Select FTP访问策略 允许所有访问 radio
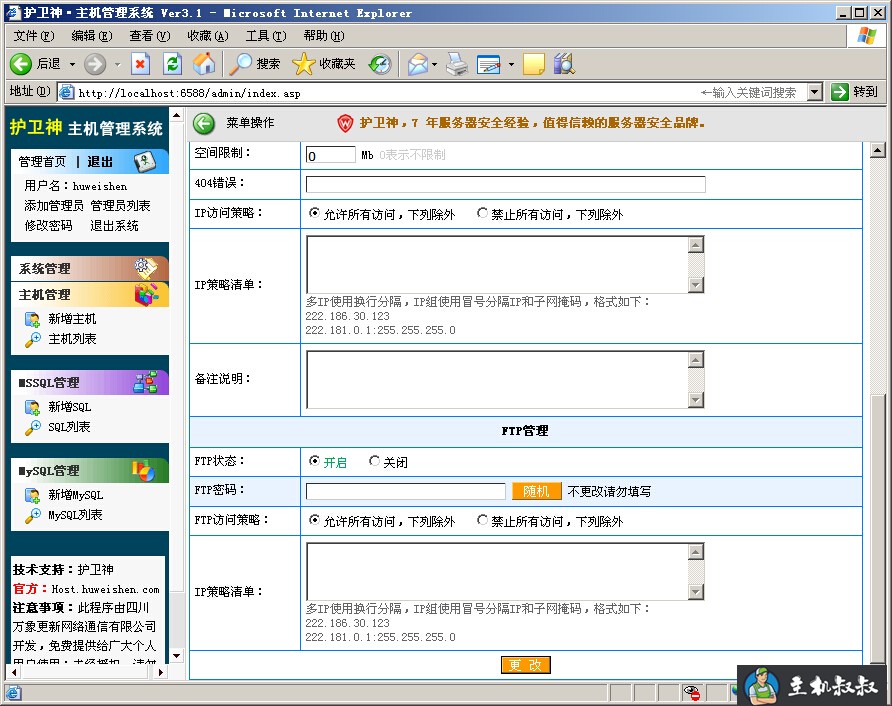This screenshot has width=892, height=706. point(314,519)
